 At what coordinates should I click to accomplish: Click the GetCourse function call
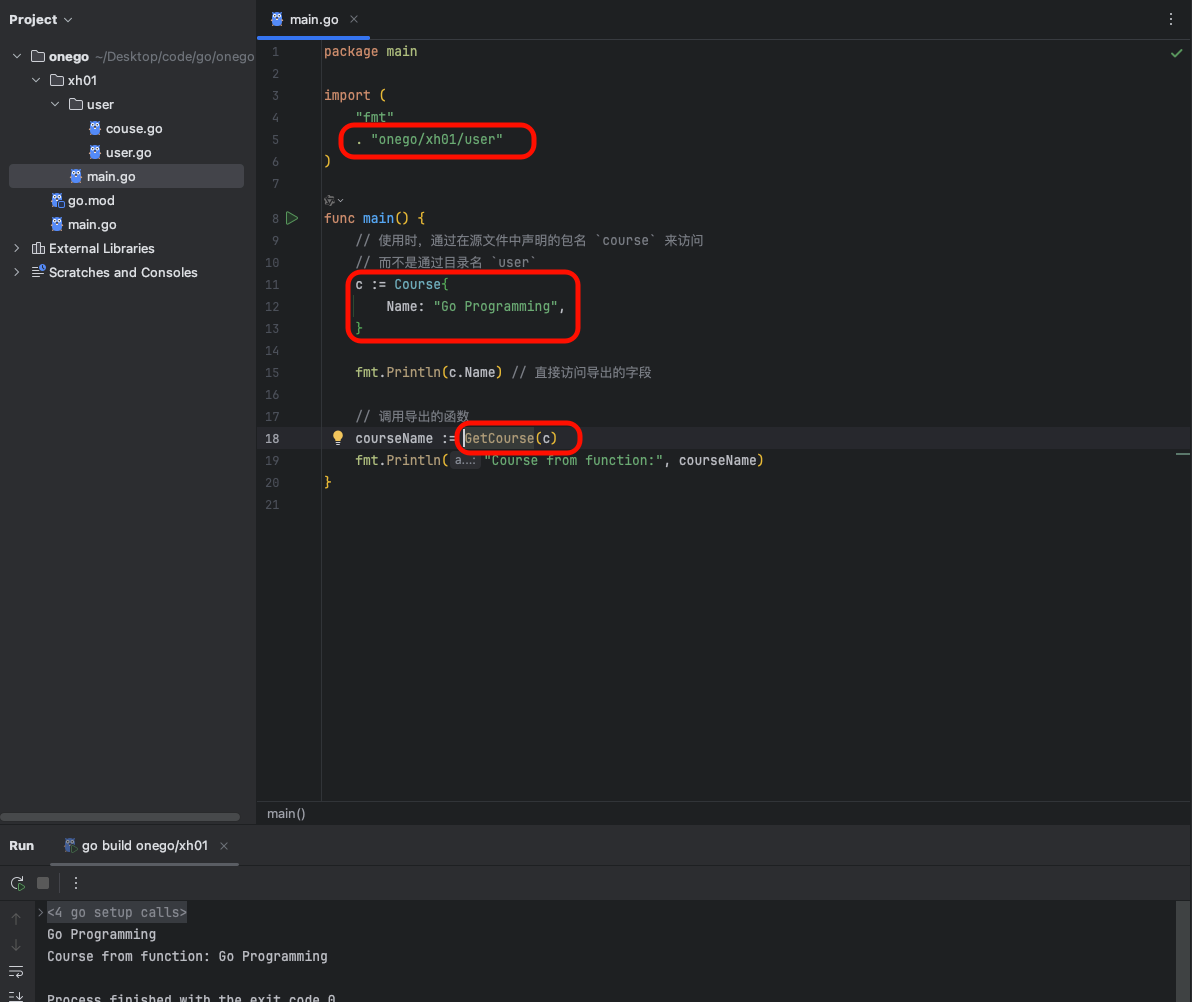[x=499, y=438]
